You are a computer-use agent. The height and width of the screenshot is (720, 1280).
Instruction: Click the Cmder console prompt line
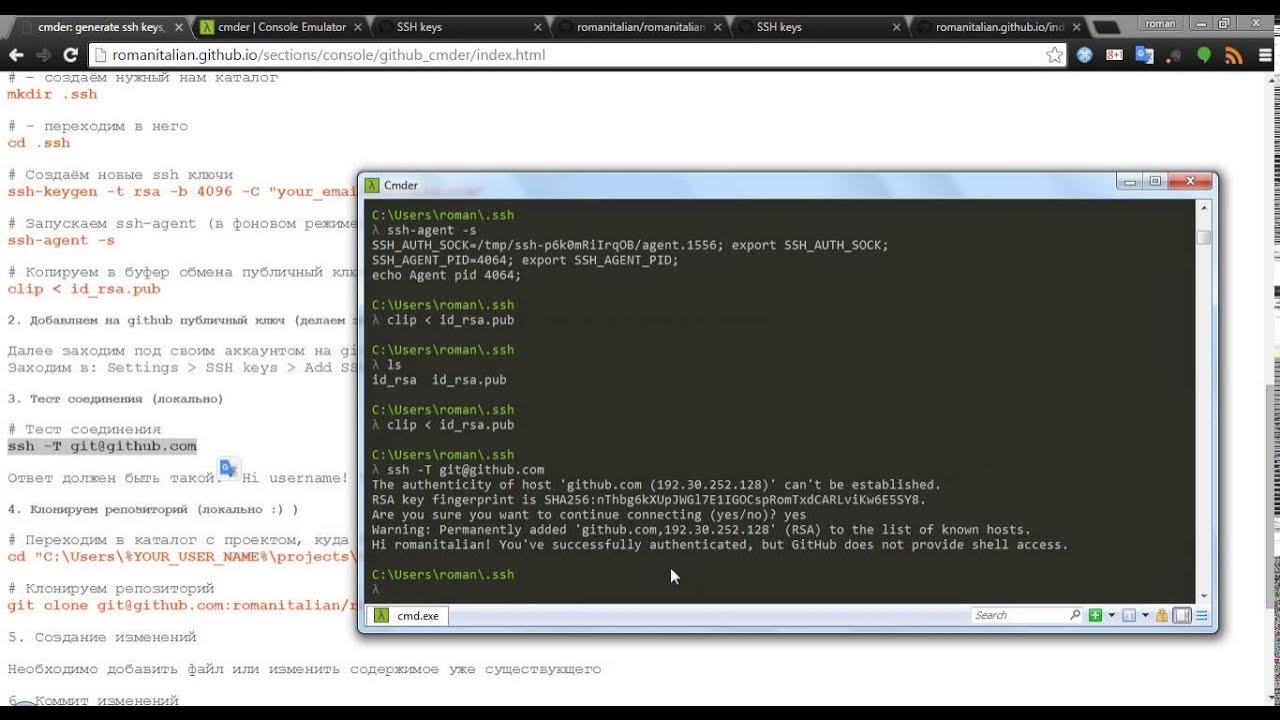tap(376, 590)
